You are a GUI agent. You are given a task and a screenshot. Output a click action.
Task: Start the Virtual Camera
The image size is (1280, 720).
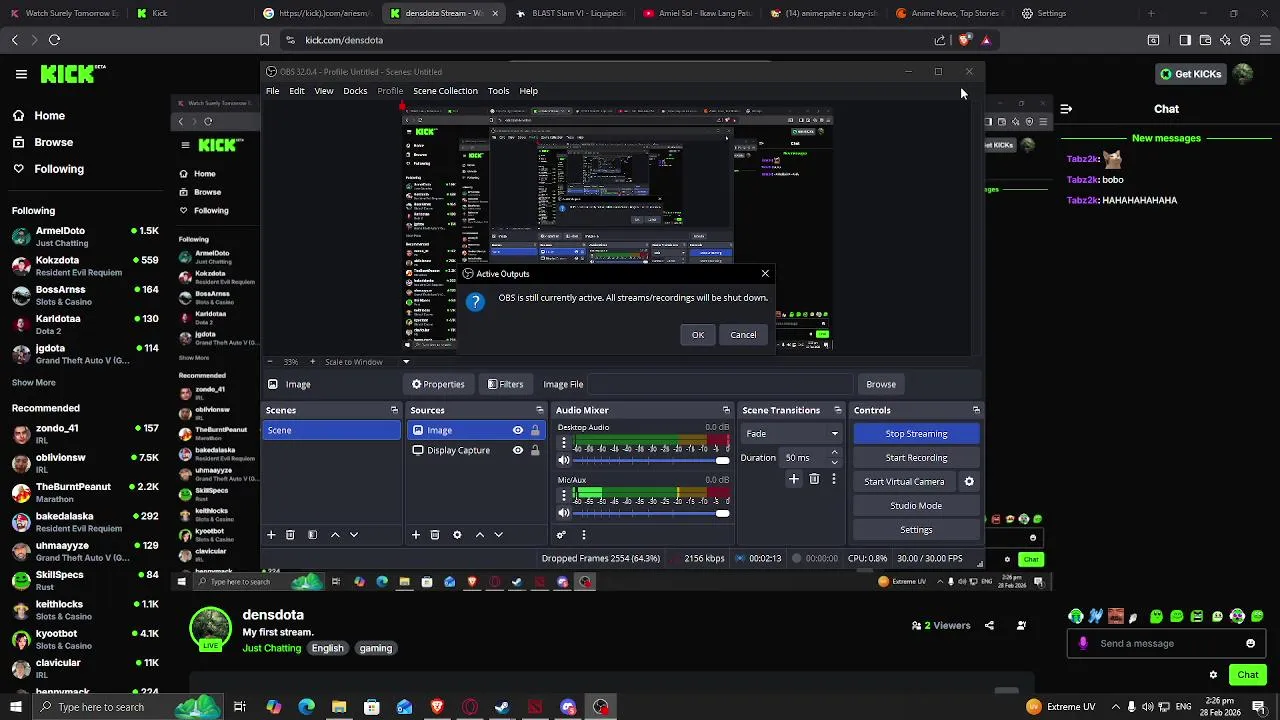[x=904, y=482]
